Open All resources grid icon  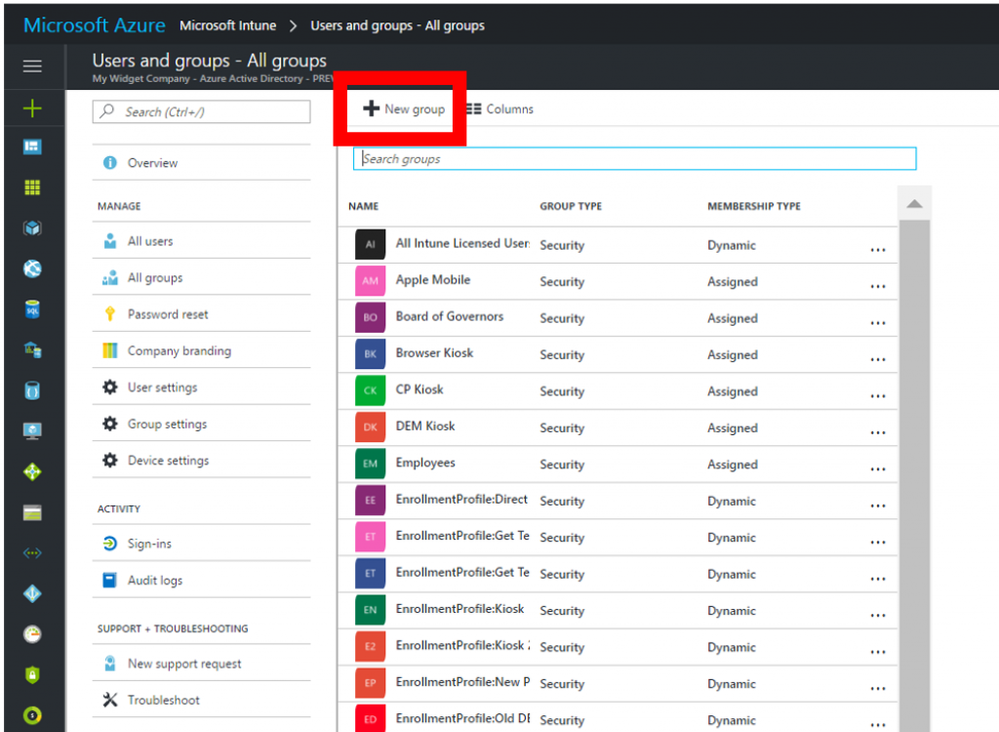[x=32, y=187]
